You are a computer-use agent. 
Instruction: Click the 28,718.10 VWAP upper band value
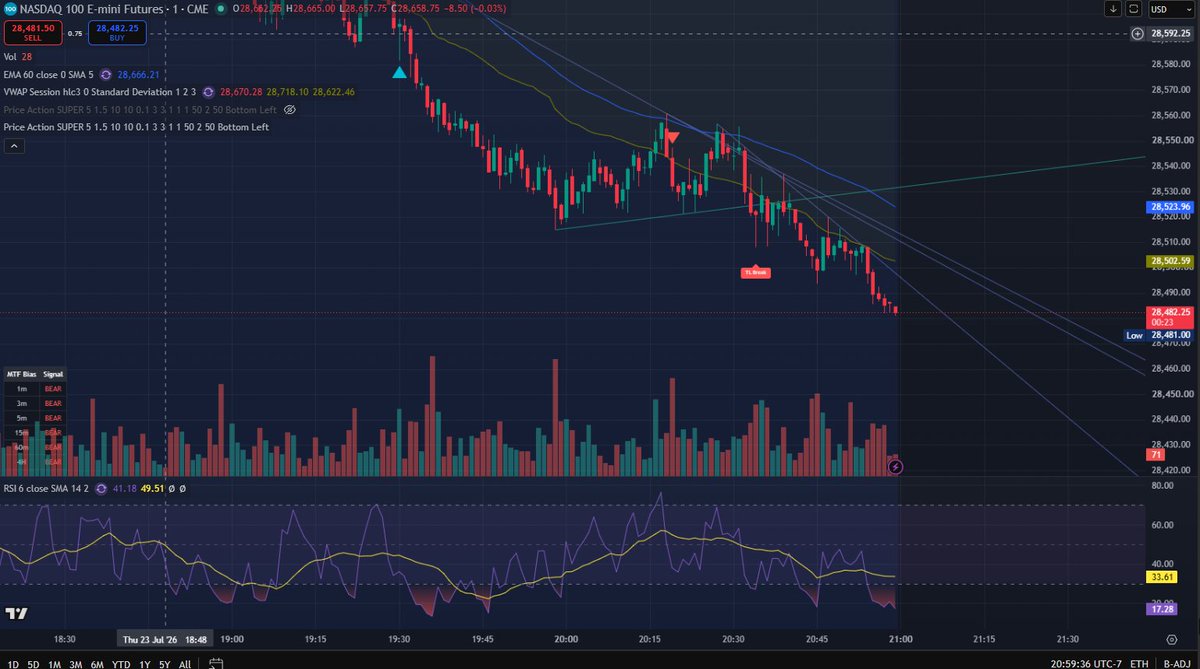[287, 92]
